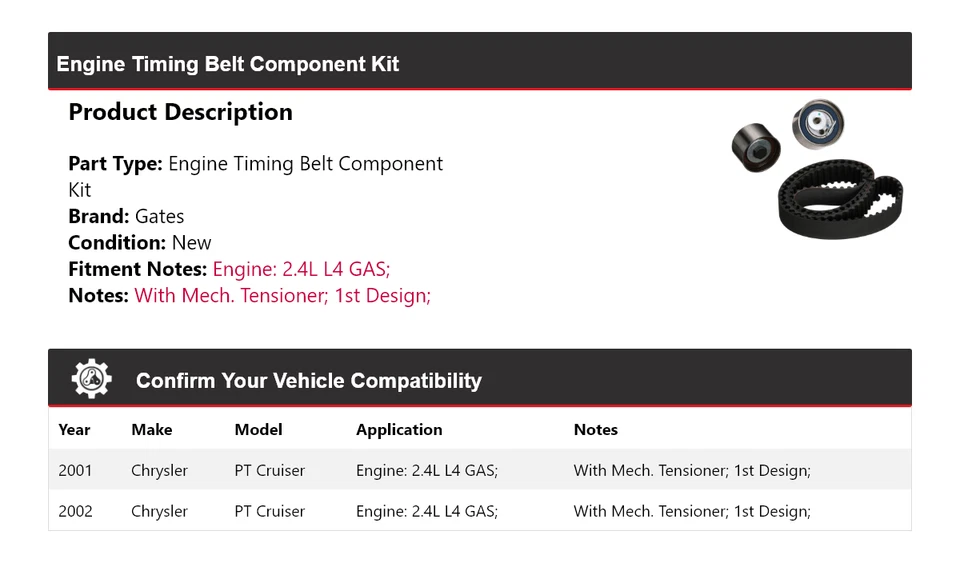Click the Engine Timing Belt Component Kit header
The width and height of the screenshot is (960, 563).
(228, 64)
